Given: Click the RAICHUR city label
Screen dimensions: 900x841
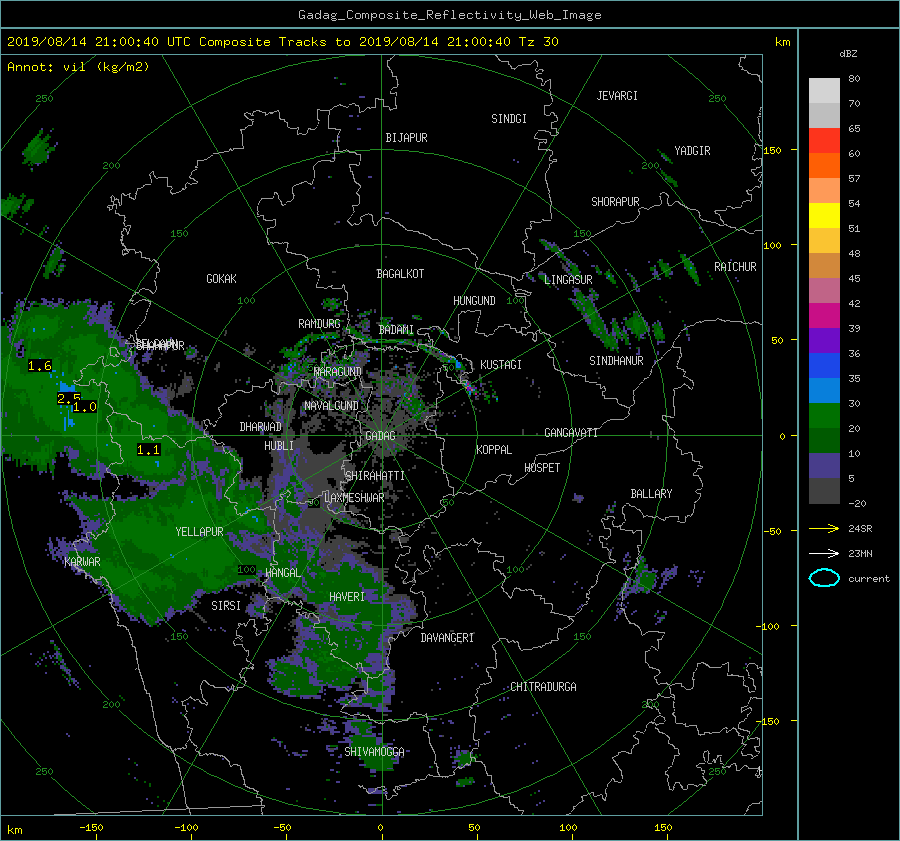Looking at the screenshot, I should pyautogui.click(x=735, y=267).
